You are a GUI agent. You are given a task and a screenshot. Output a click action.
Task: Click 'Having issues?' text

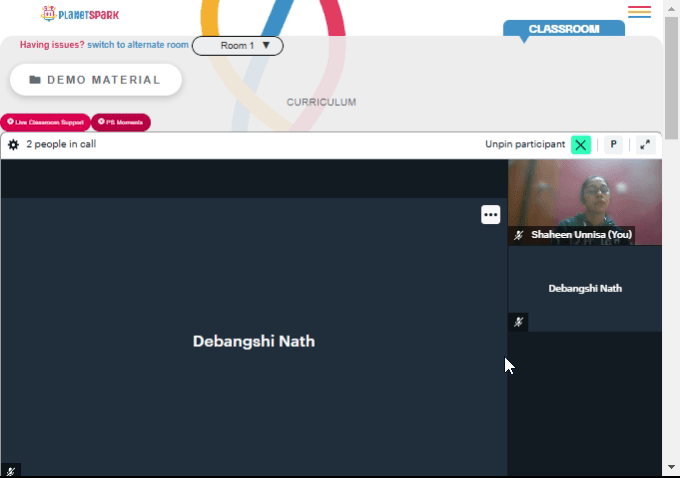click(52, 45)
